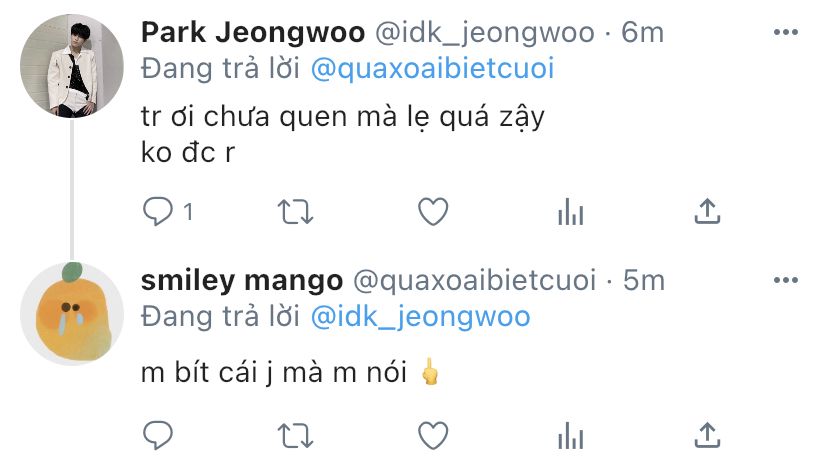
Task: Open tweet text 'm bít cái j'
Action: [207, 372]
